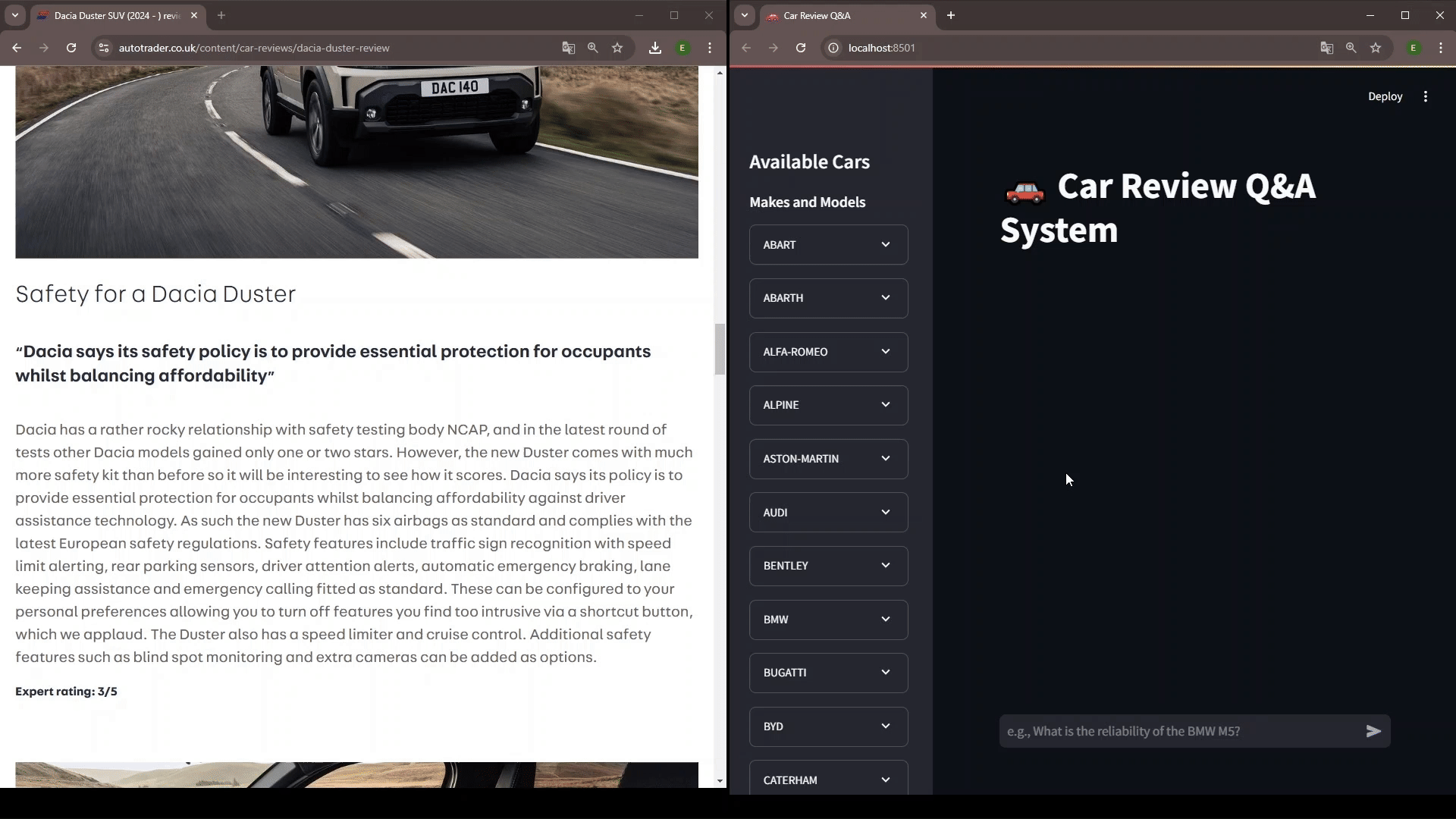Click the Dacia Duster road photo
Viewport: 1456px width, 819px height.
click(356, 162)
